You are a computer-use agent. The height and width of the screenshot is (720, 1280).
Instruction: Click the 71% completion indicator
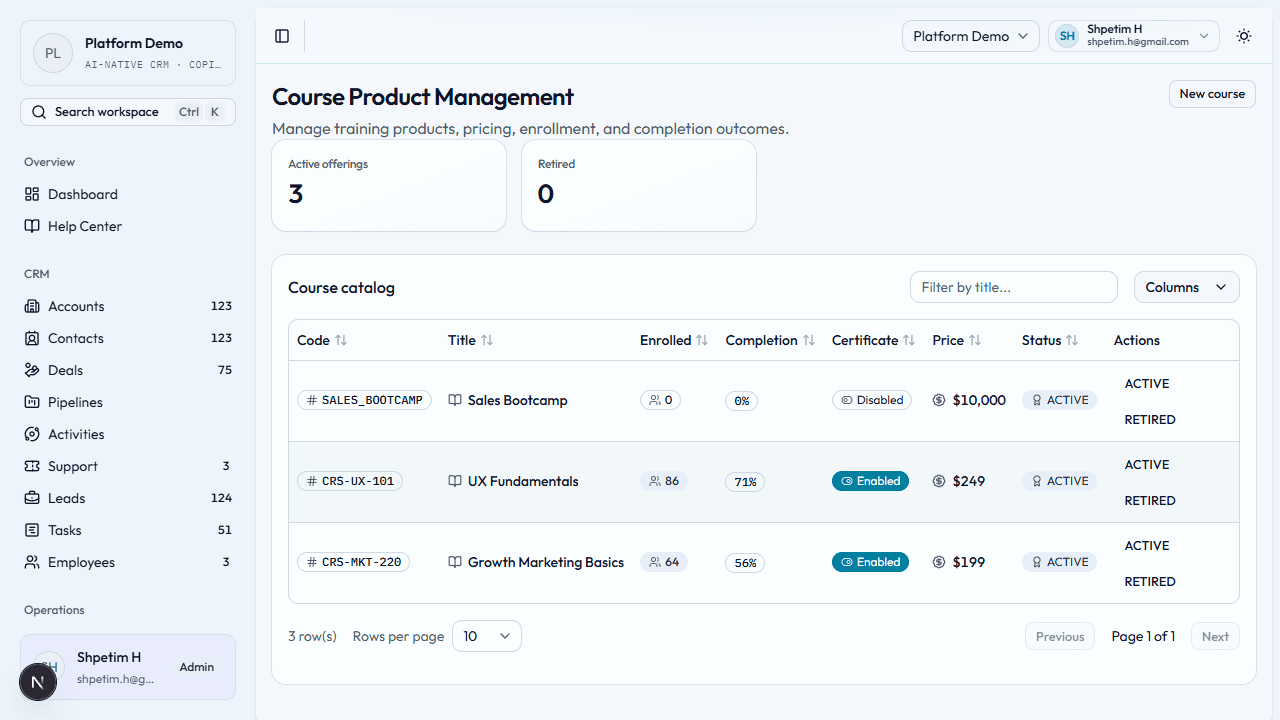tap(744, 481)
